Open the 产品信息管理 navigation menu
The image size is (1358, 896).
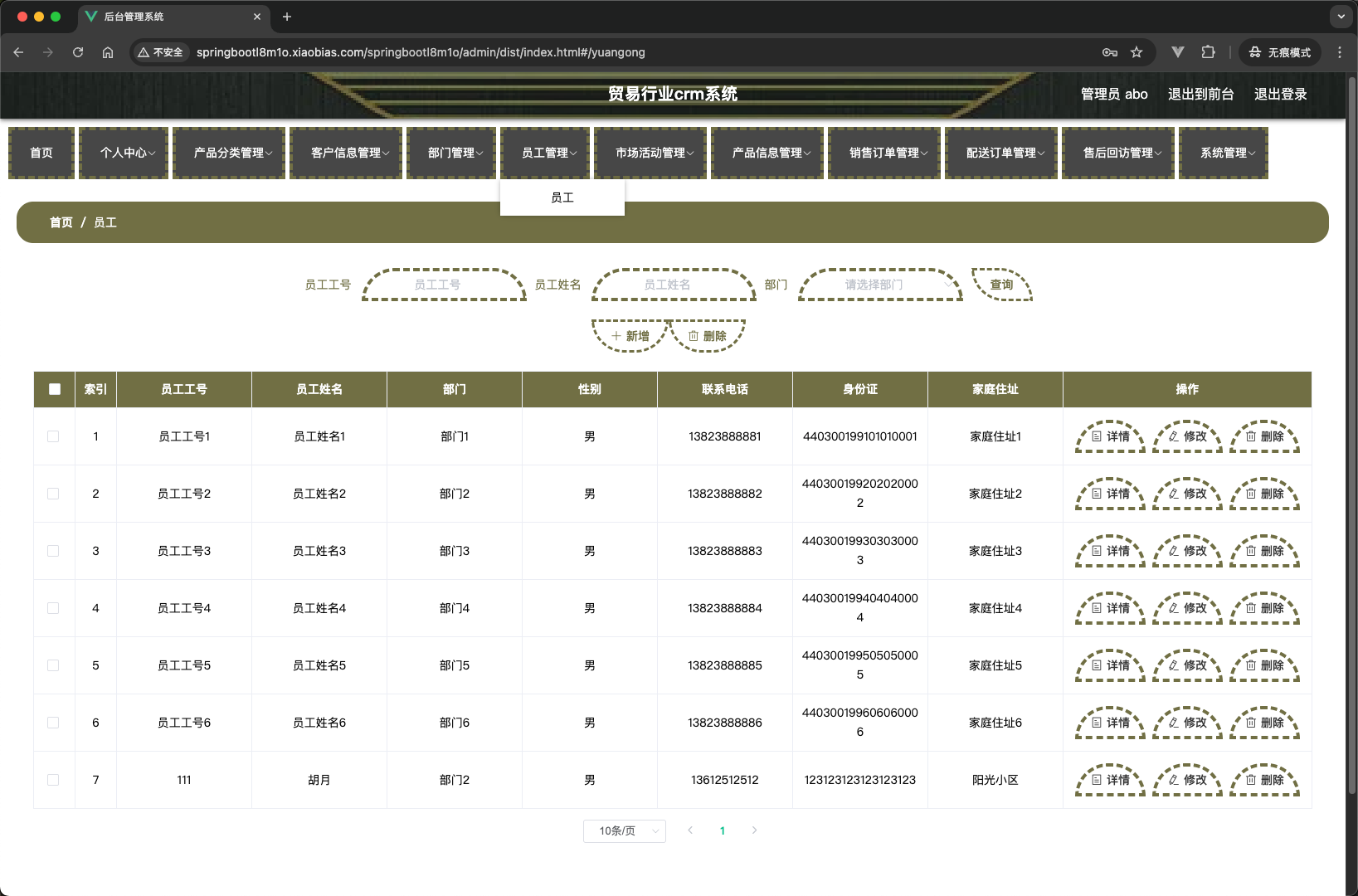[x=767, y=153]
